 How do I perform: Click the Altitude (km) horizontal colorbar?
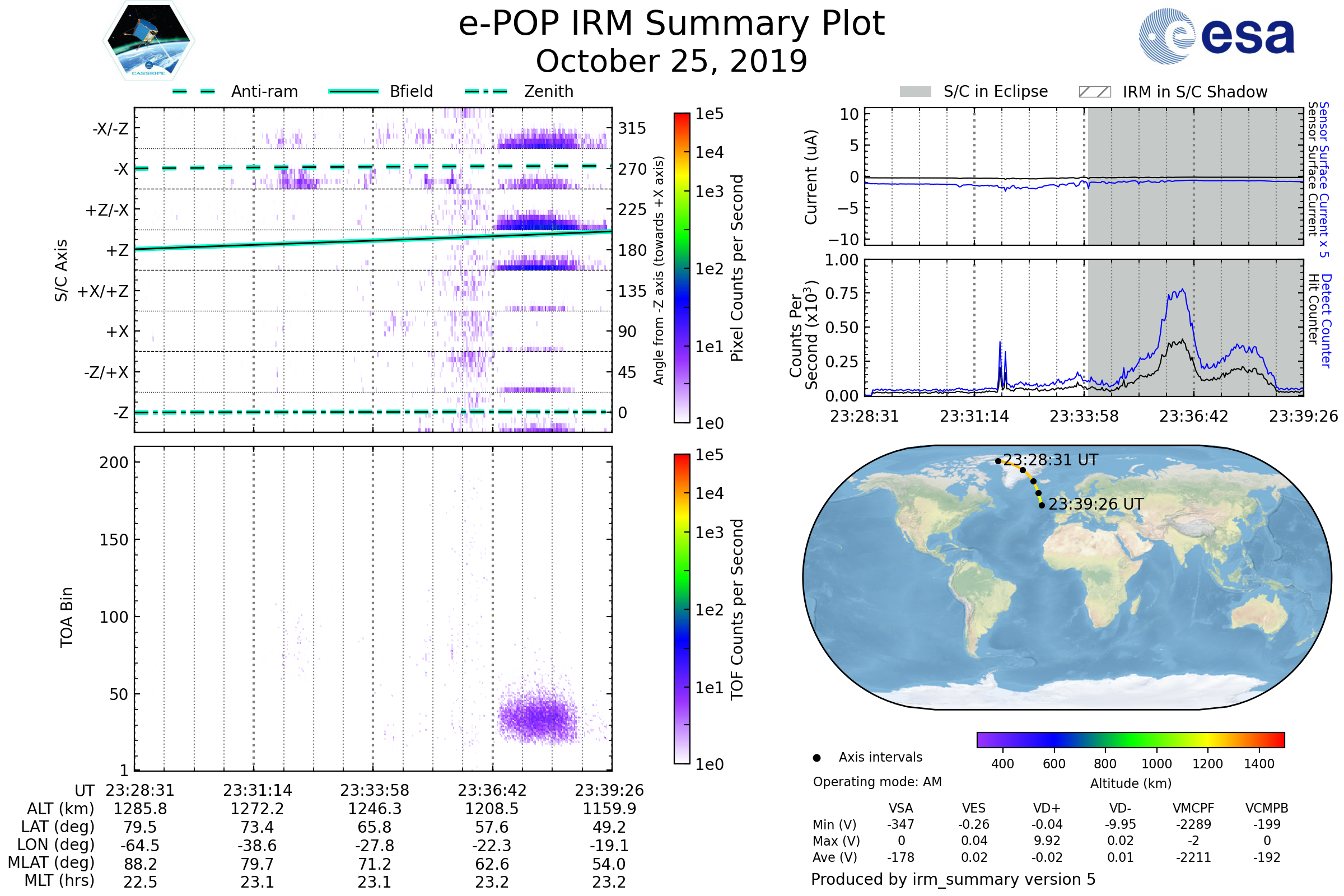coord(1130,739)
